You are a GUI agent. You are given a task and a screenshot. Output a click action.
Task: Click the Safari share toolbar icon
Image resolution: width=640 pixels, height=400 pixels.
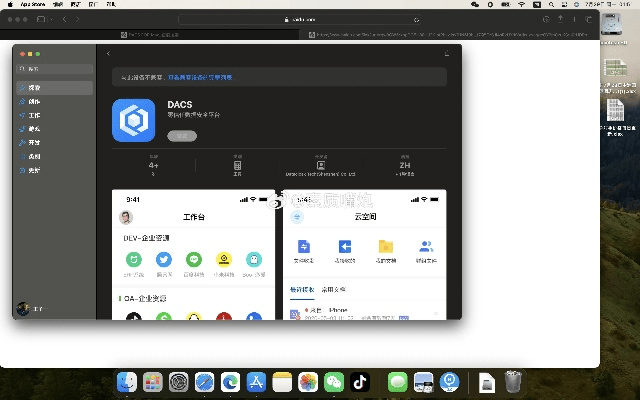pyautogui.click(x=560, y=19)
